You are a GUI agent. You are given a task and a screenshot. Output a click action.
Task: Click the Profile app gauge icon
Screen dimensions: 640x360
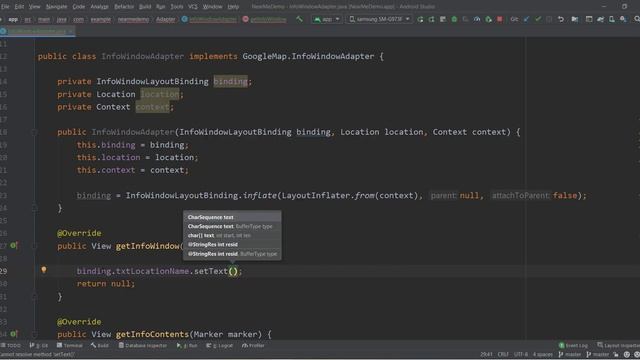point(477,19)
